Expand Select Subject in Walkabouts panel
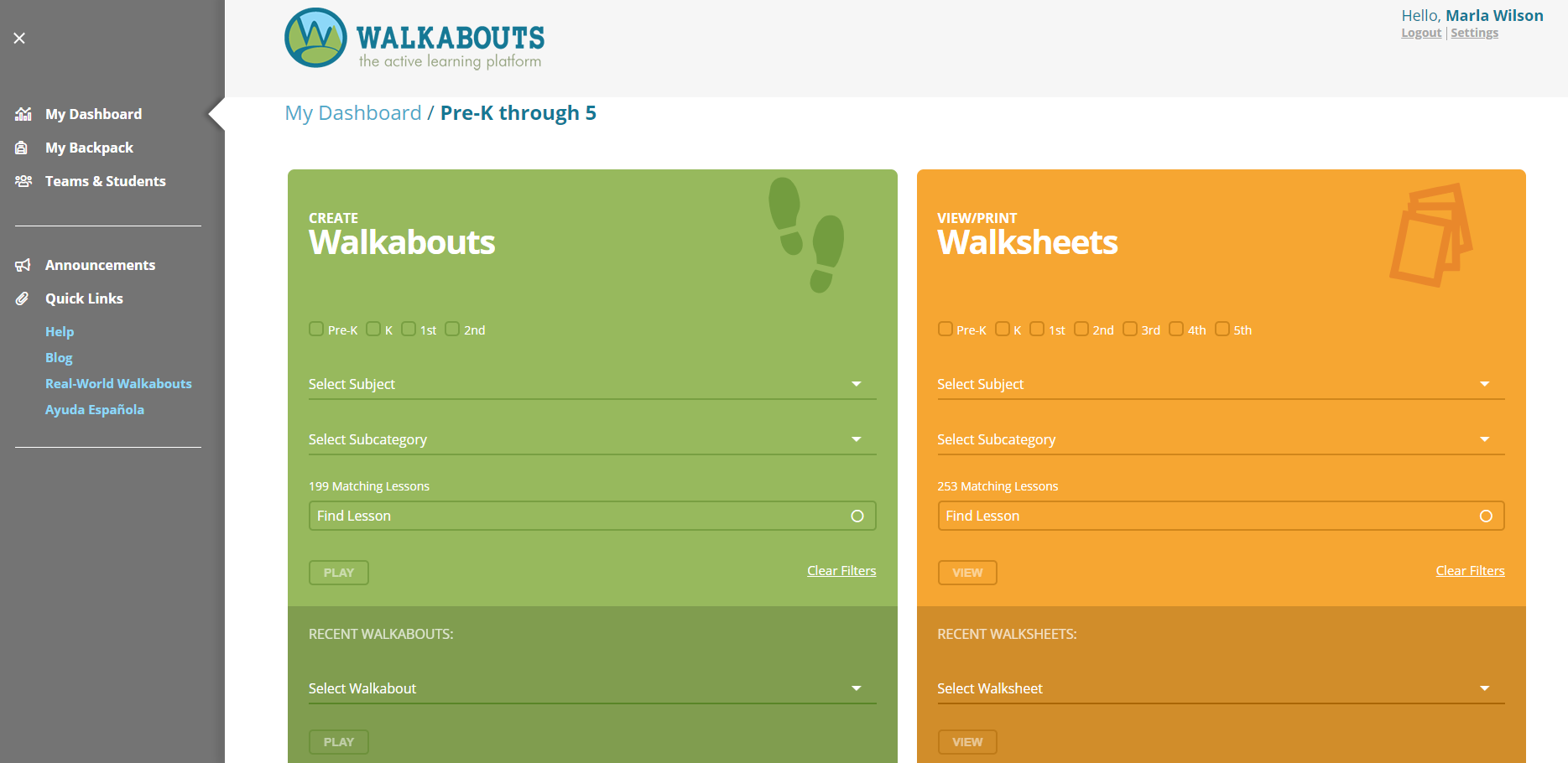The width and height of the screenshot is (1568, 763). (592, 384)
